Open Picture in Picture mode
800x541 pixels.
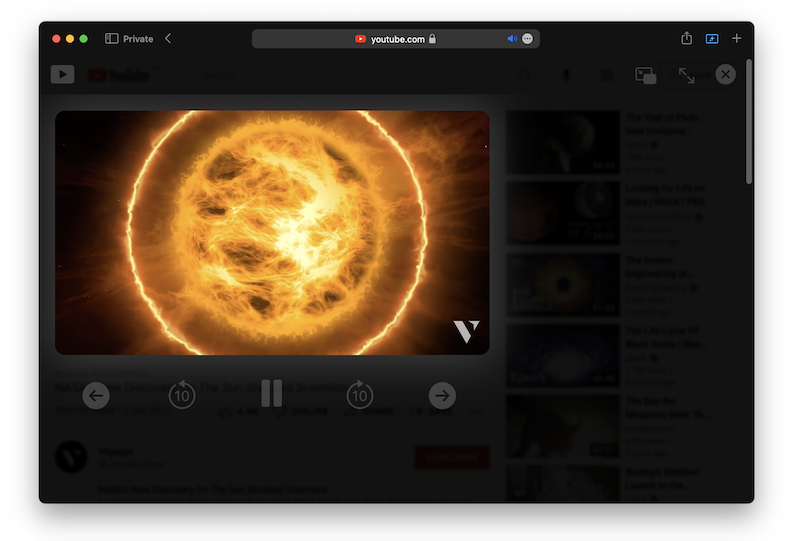(646, 76)
